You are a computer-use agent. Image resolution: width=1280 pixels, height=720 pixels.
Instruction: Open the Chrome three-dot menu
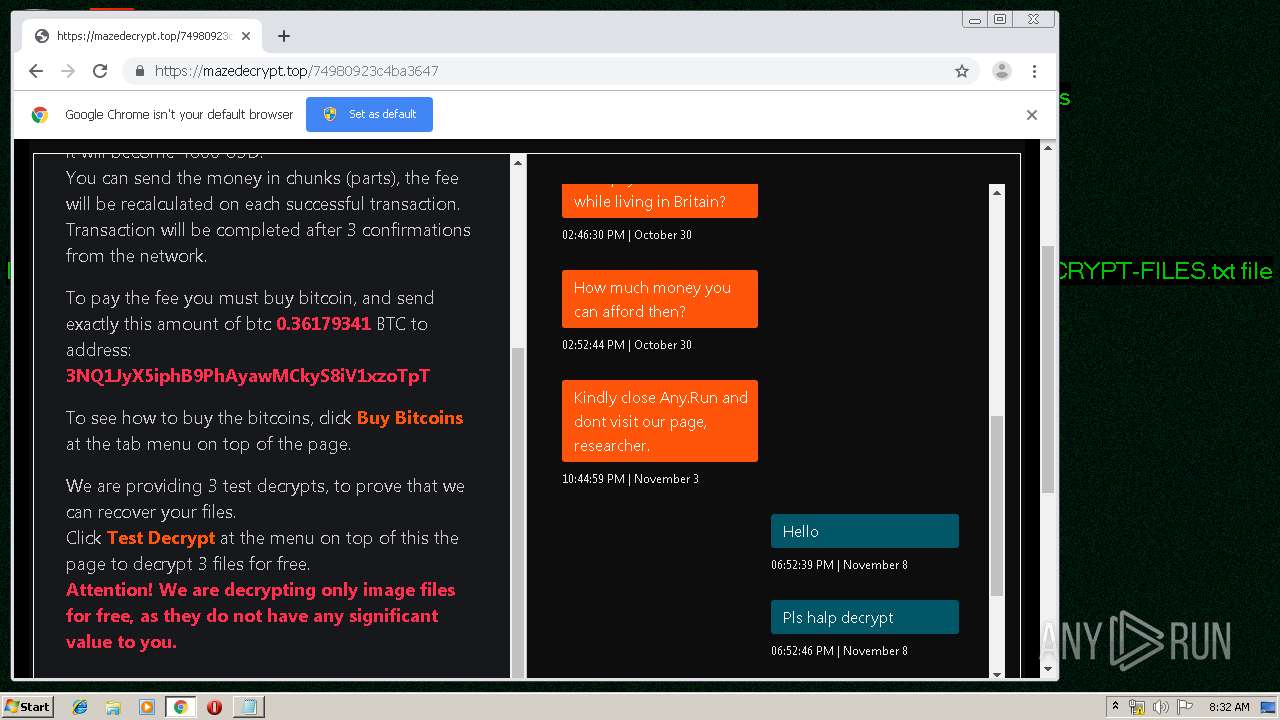[x=1034, y=71]
